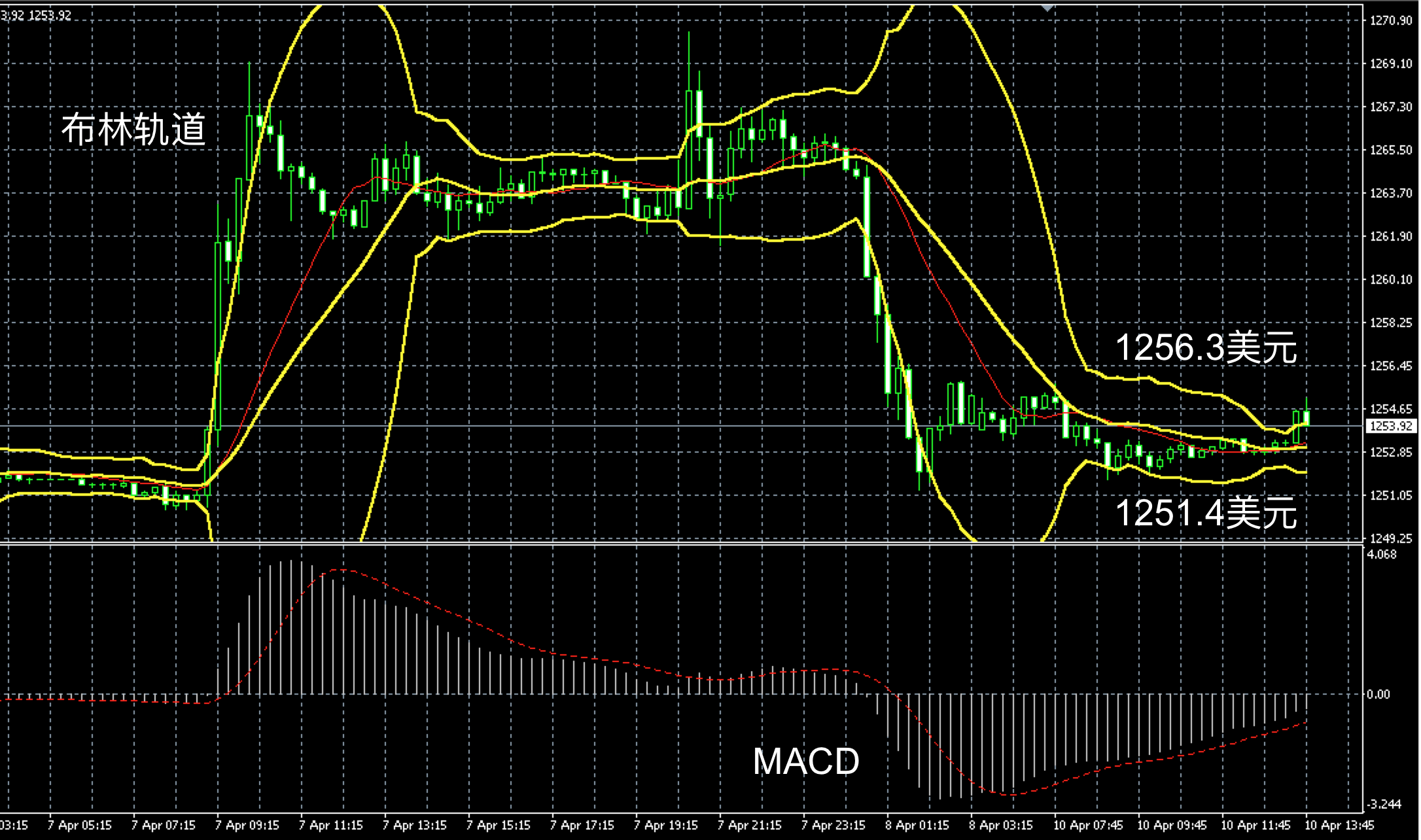Screen dimensions: 1421x840
Task: Click the MACD text label on the indicator
Action: click(806, 761)
